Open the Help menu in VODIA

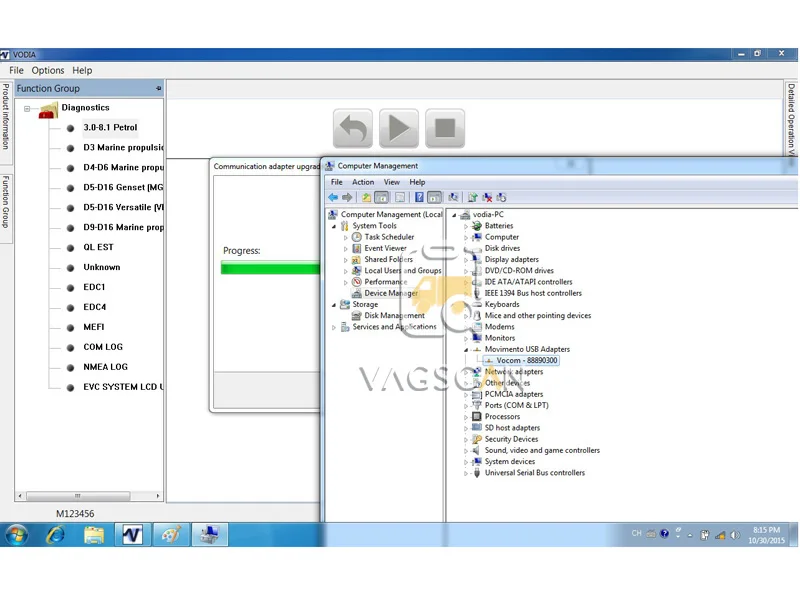[x=82, y=70]
